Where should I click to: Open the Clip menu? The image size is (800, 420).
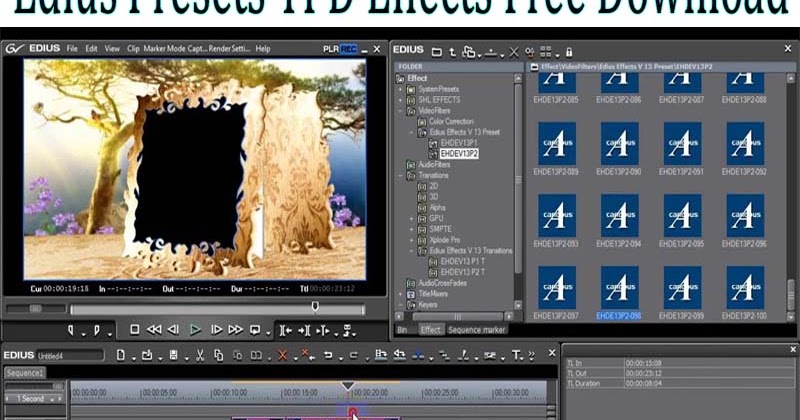click(x=133, y=48)
